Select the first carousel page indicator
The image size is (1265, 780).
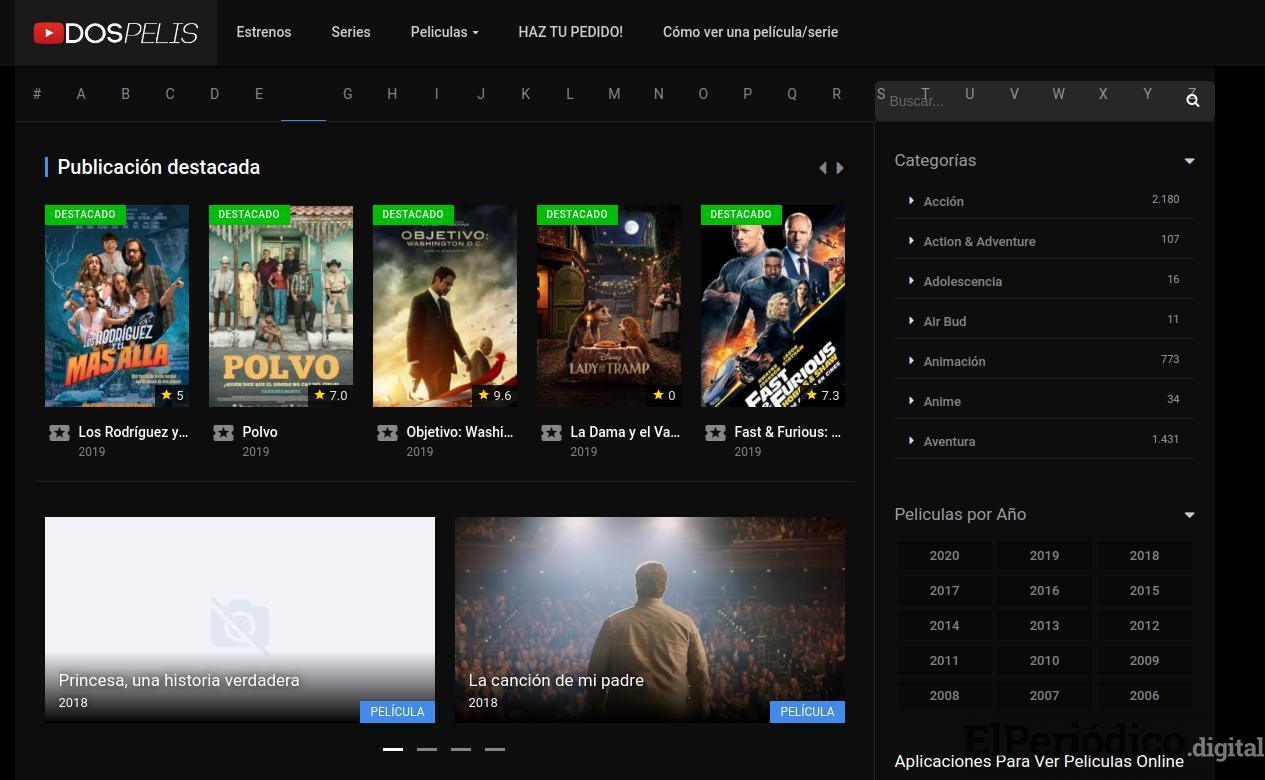(x=393, y=749)
